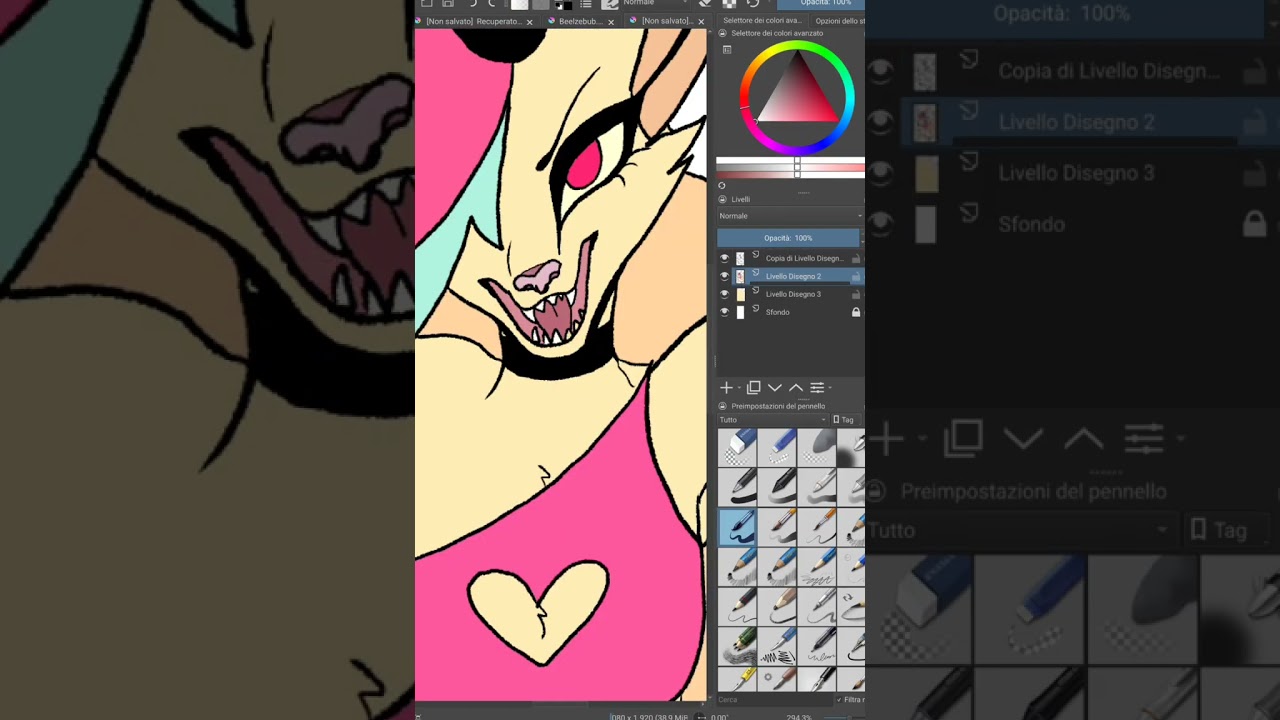
Task: Toggle the Filtra checkbox under brush presets
Action: click(x=838, y=700)
